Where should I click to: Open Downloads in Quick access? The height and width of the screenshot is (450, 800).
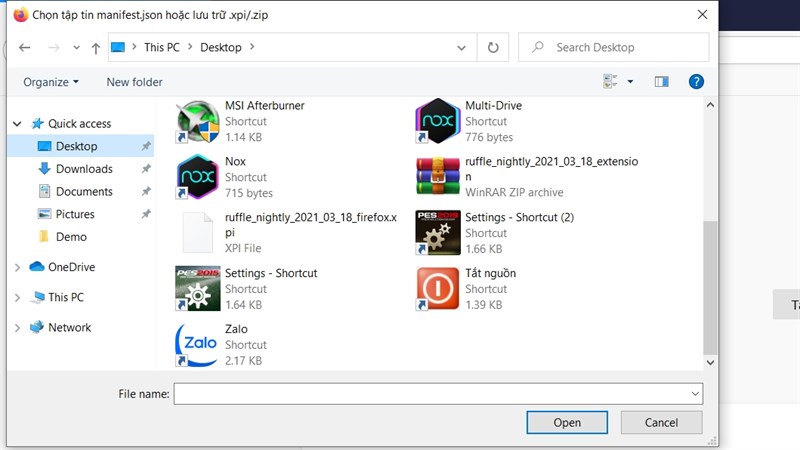[83, 169]
